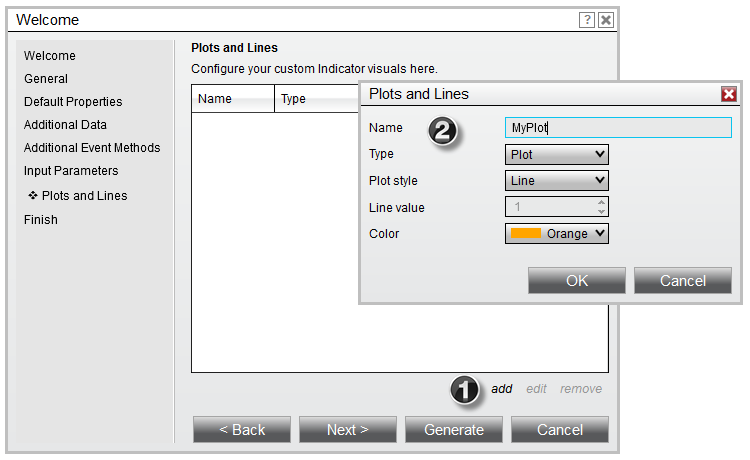The height and width of the screenshot is (460, 750).
Task: Close the Welcome wizard window
Action: pyautogui.click(x=606, y=20)
